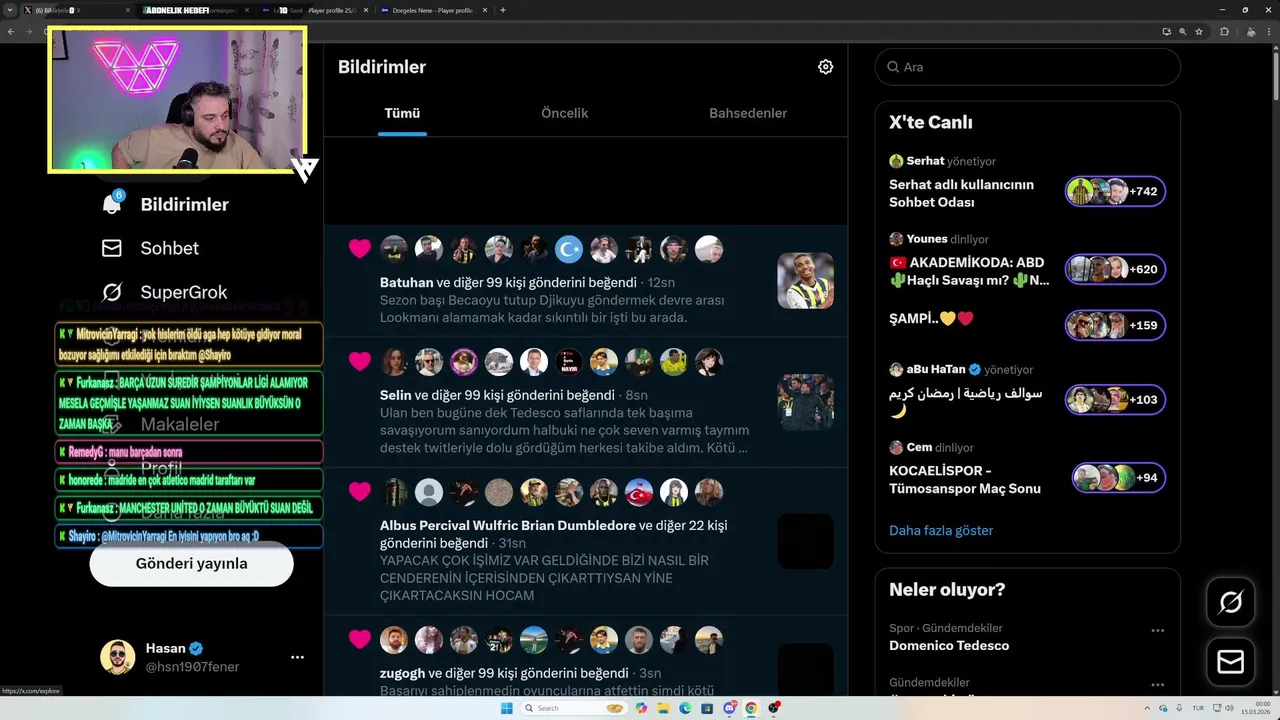Open File Explorer from taskbar

pos(662,708)
